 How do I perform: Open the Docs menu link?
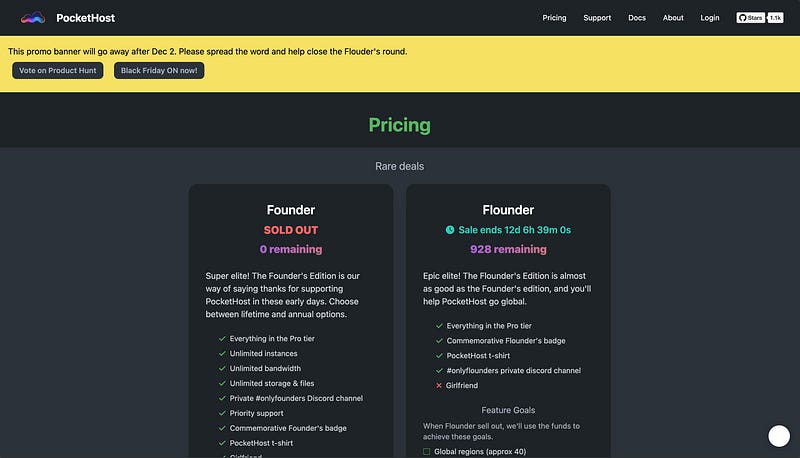coord(637,18)
